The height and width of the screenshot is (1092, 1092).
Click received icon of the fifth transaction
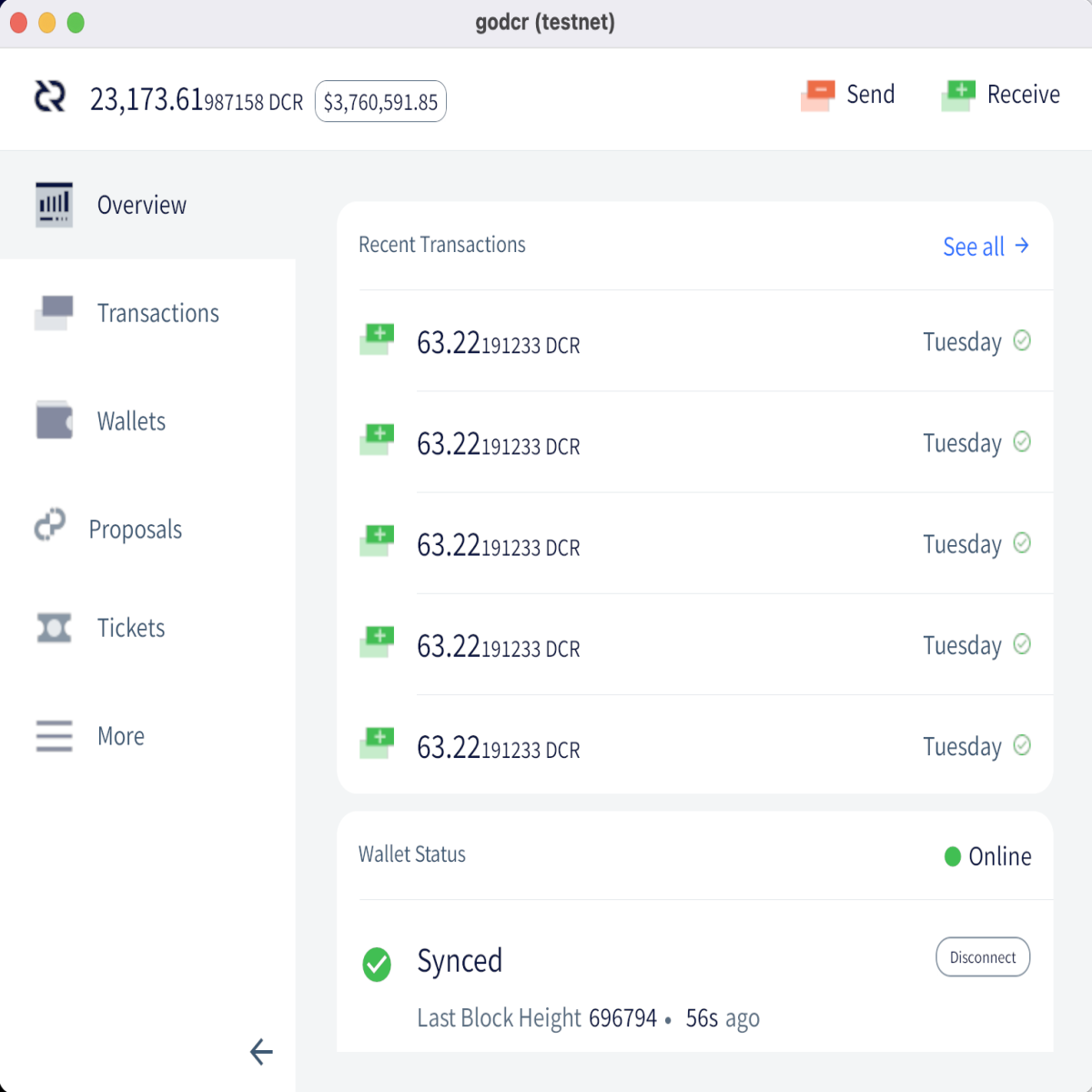click(377, 743)
